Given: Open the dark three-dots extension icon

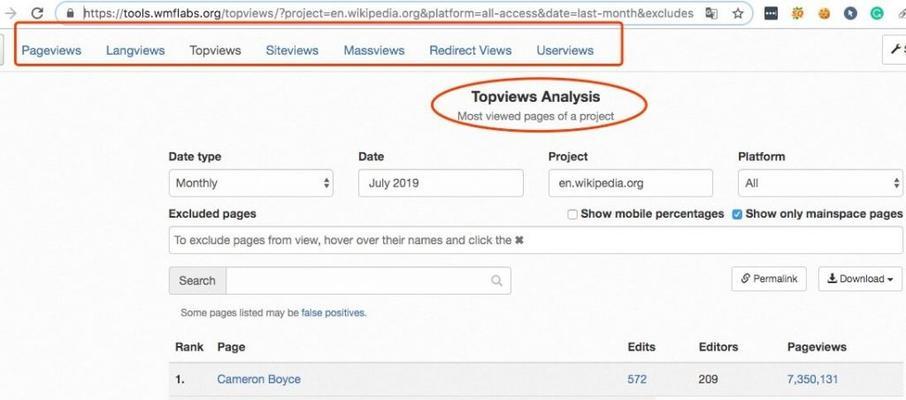Looking at the screenshot, I should pos(771,13).
